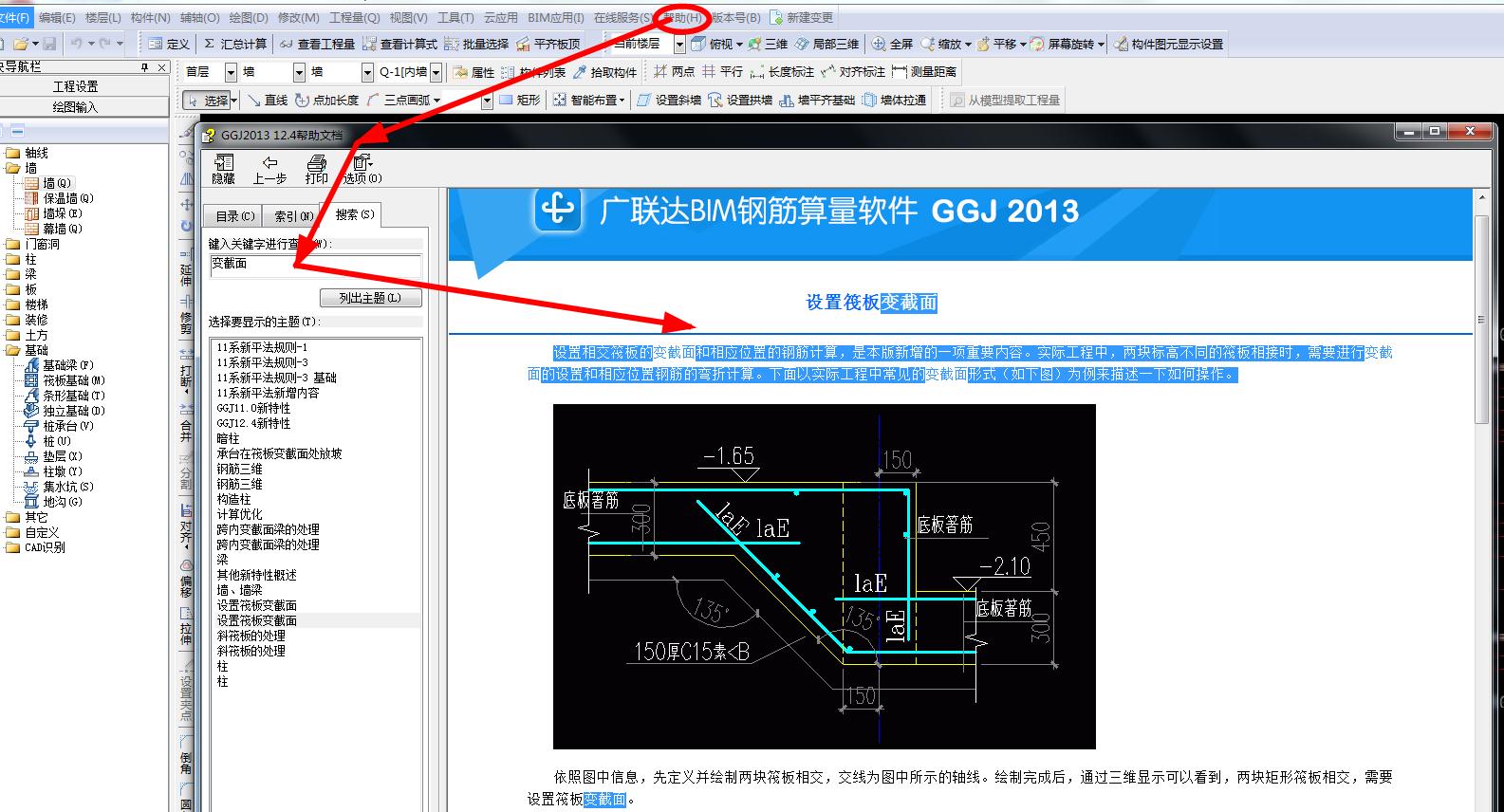
Task: Open the 首层 floor dropdown
Action: coord(231,72)
